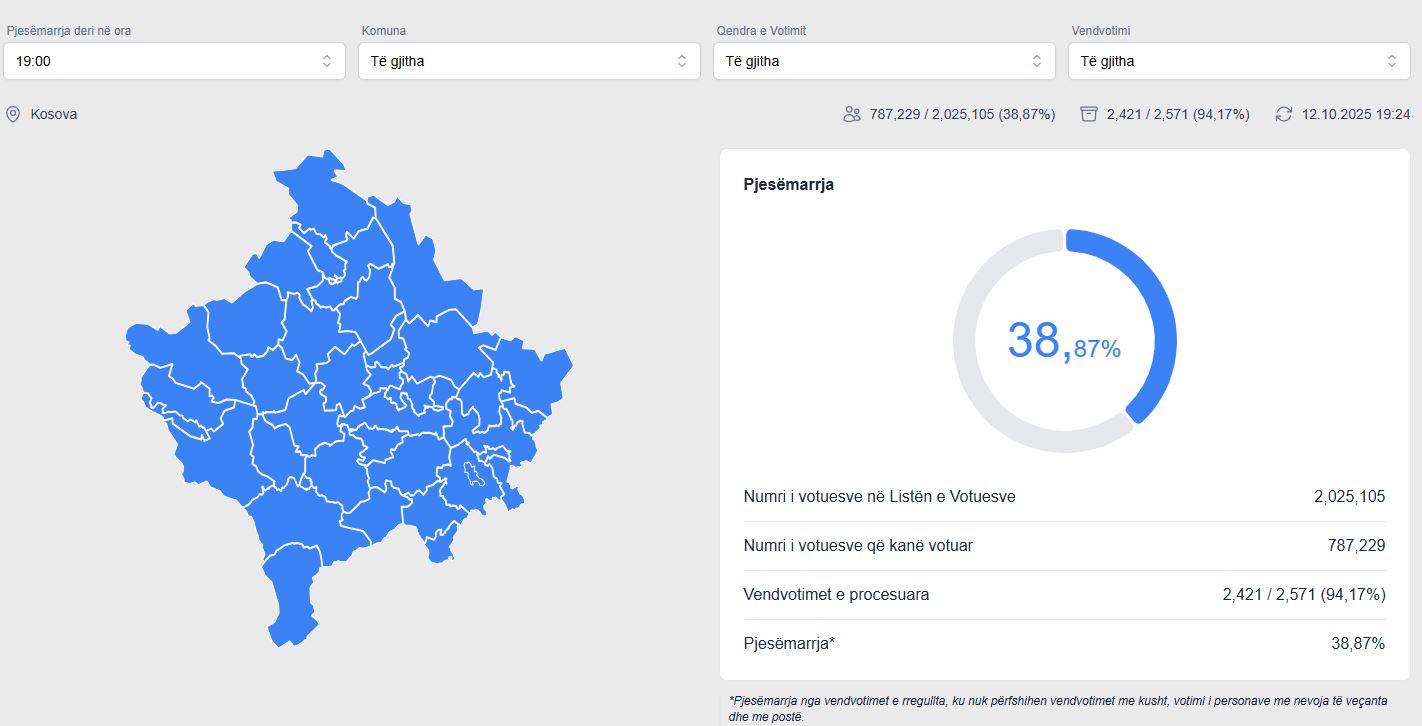The height and width of the screenshot is (726, 1422).
Task: Click the chevron arrows in the Qendra e Votimit selector
Action: 1036,61
